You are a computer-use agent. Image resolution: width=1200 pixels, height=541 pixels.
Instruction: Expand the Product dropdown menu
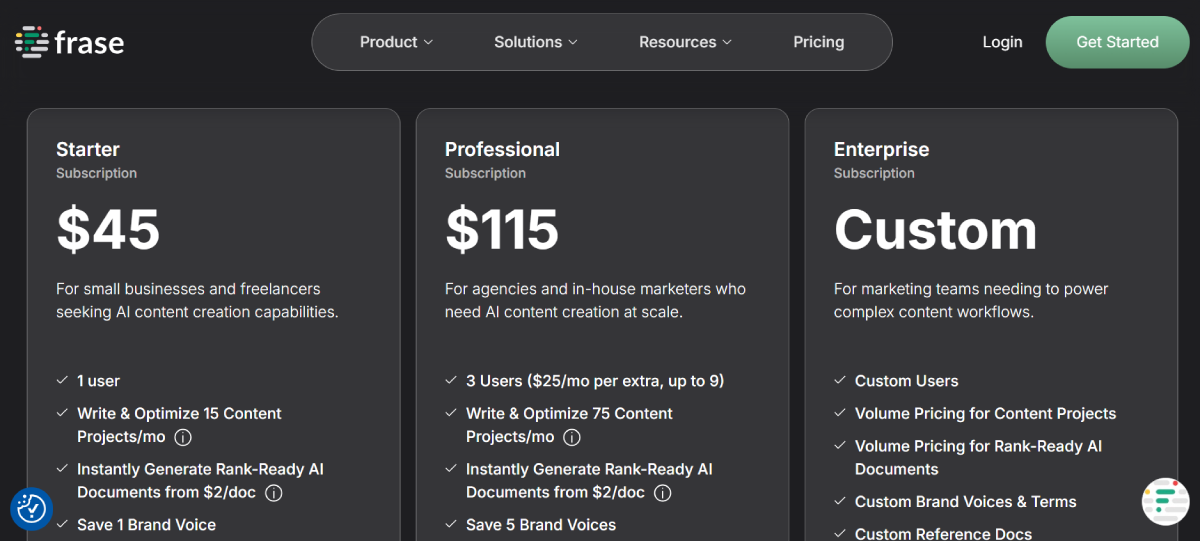click(x=396, y=42)
